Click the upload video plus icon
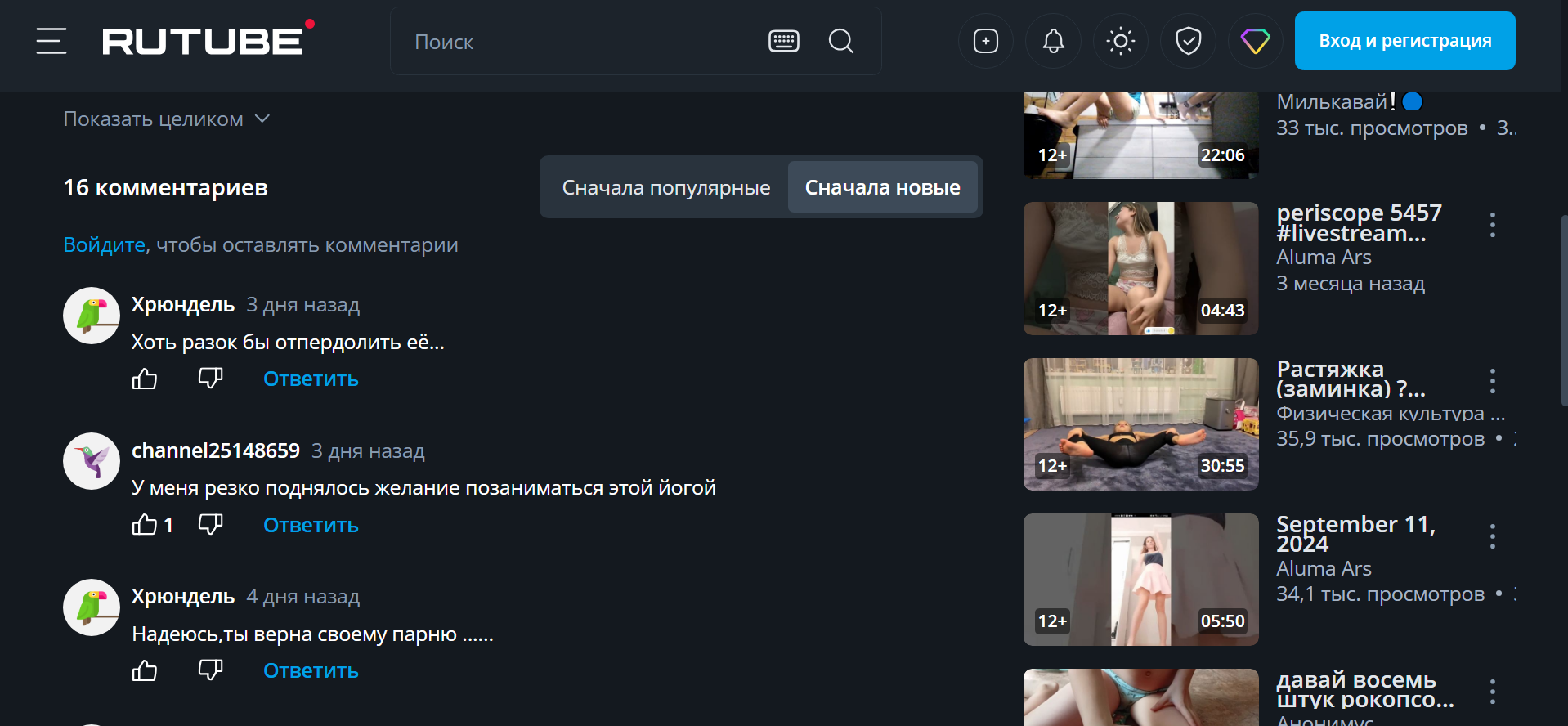The width and height of the screenshot is (1568, 726). tap(986, 41)
